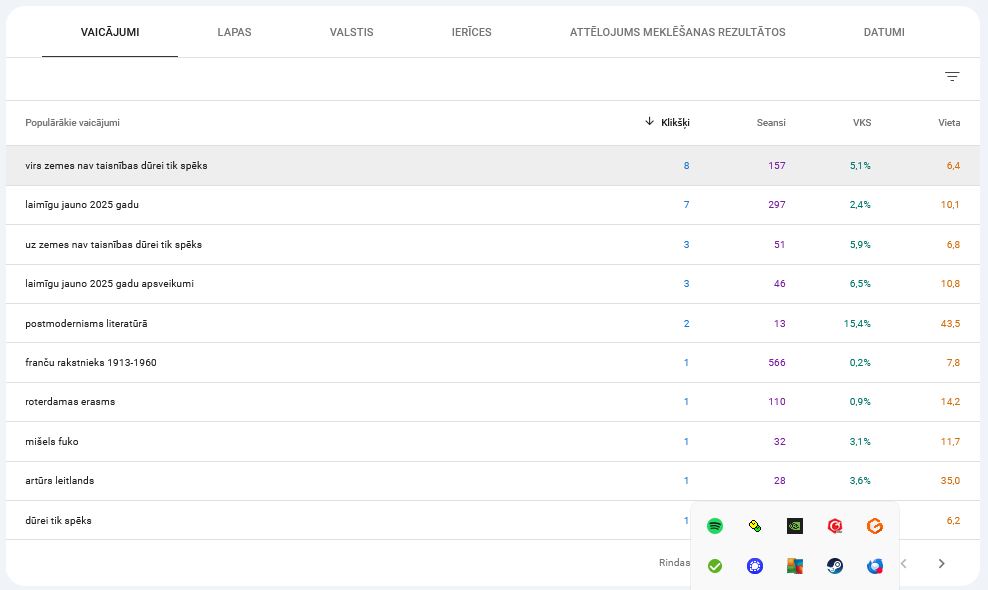Sort table by Klikšķi column
The height and width of the screenshot is (590, 988).
[675, 123]
